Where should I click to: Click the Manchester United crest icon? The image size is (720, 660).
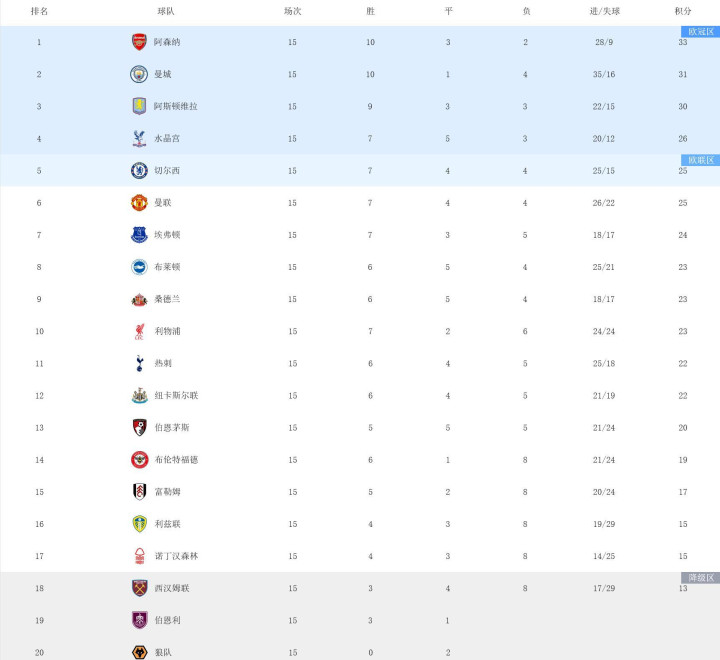139,203
